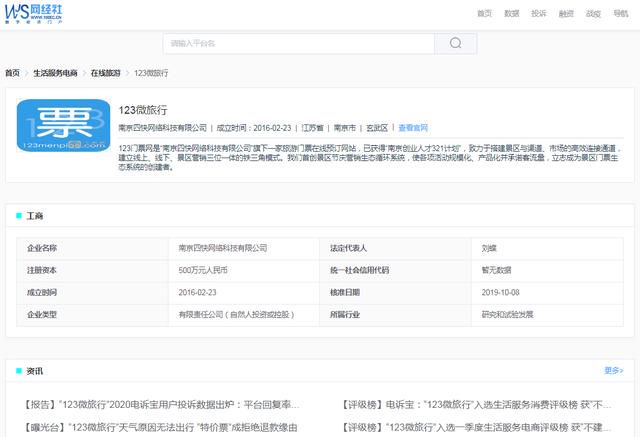The width and height of the screenshot is (640, 437).
Task: Click the 查看官网 link
Action: (x=413, y=128)
